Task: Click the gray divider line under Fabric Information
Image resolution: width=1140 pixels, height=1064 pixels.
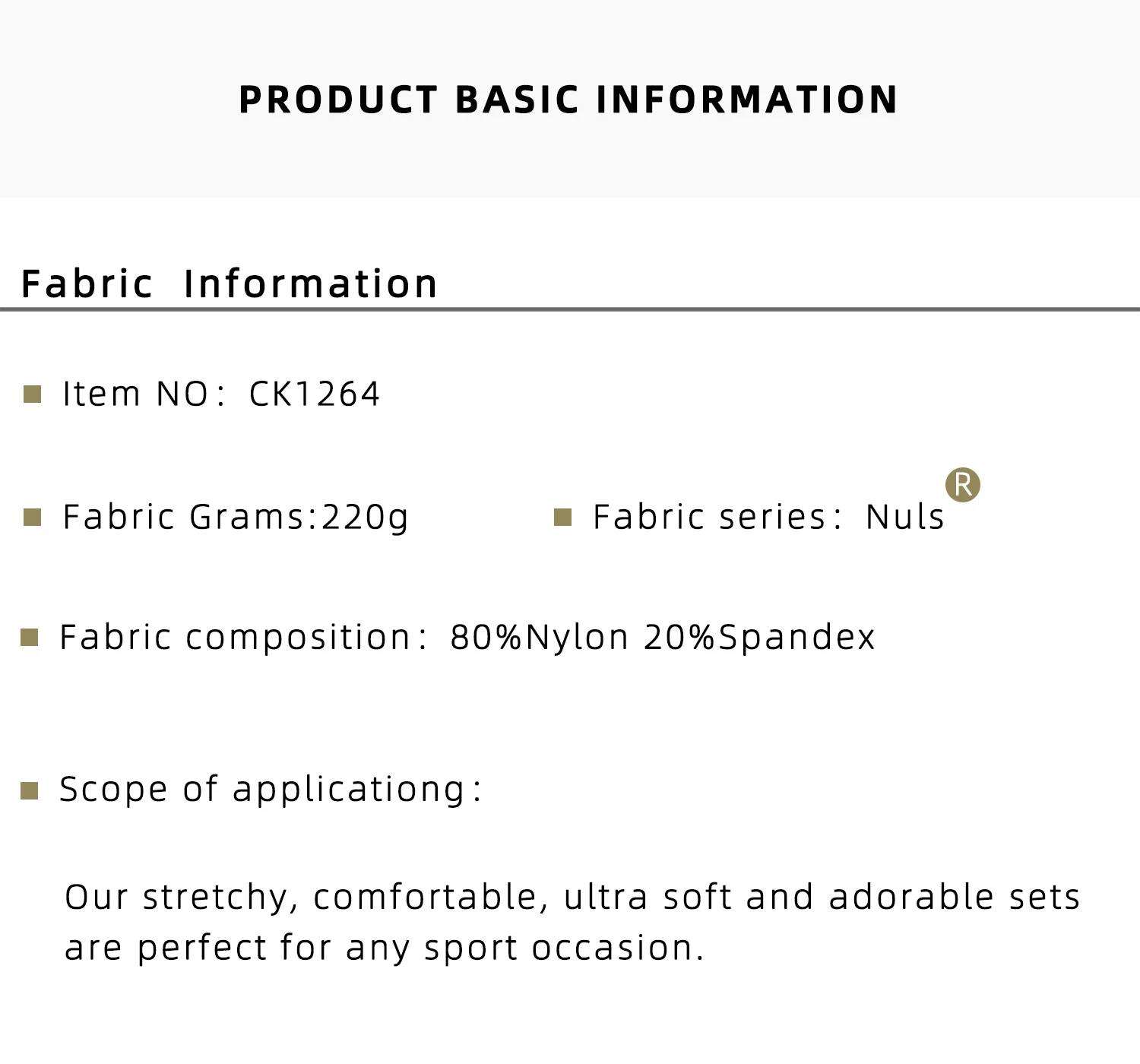Action: (570, 309)
